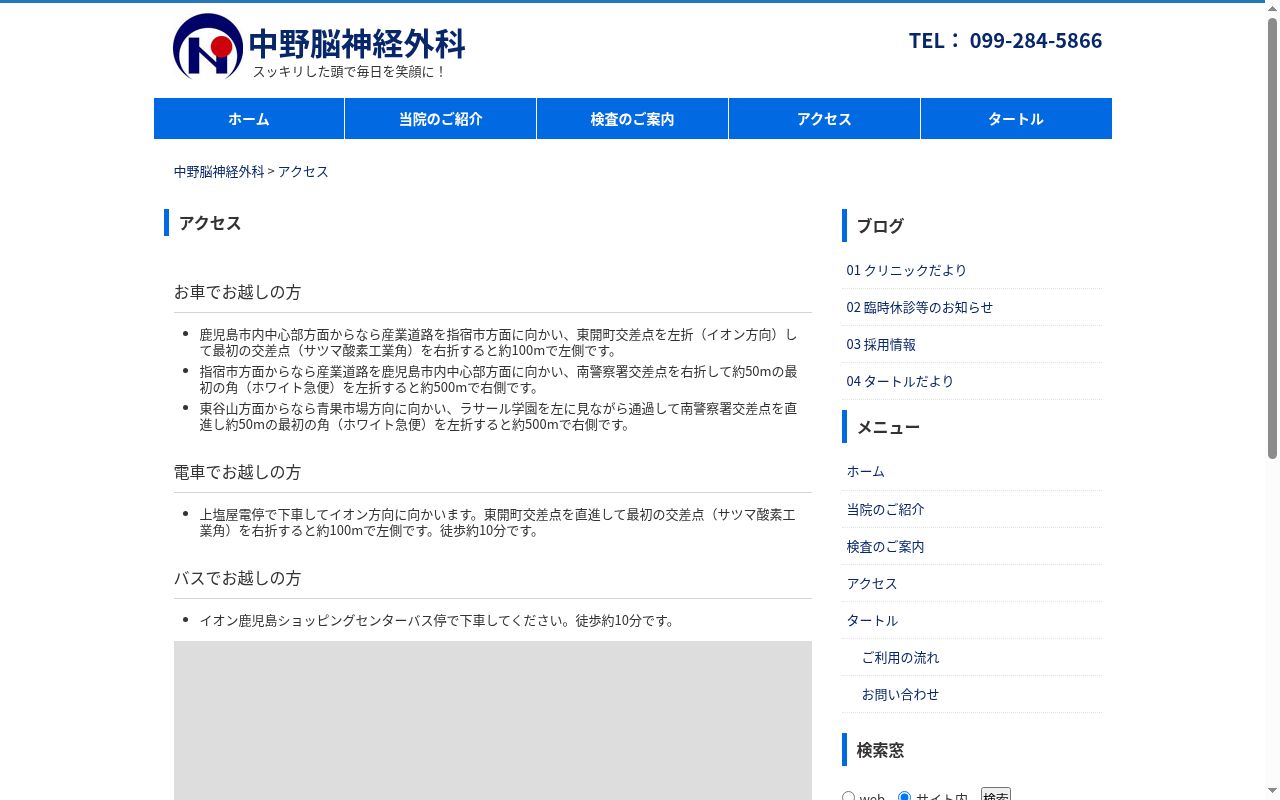Viewport: 1280px width, 800px height.
Task: Click the telephone number 099-284-5866
Action: 1036,40
